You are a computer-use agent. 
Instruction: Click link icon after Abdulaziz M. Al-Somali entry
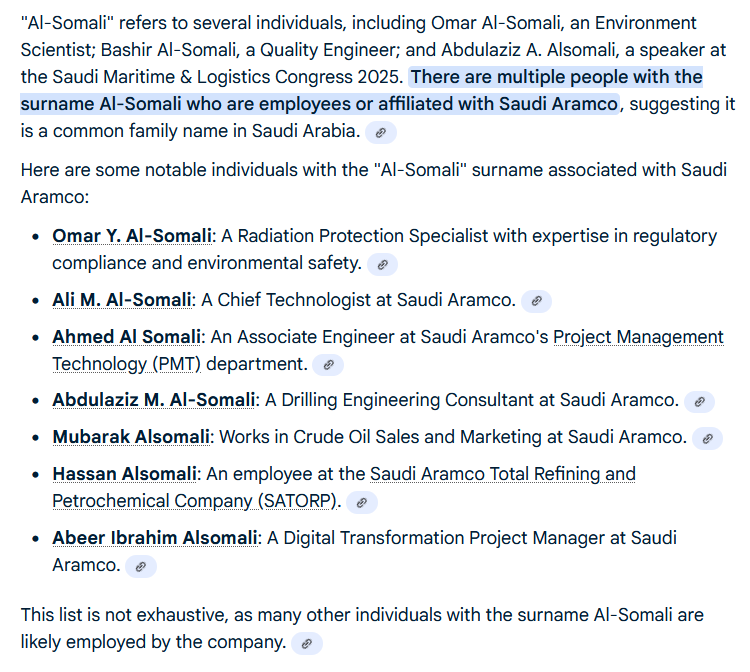(699, 401)
